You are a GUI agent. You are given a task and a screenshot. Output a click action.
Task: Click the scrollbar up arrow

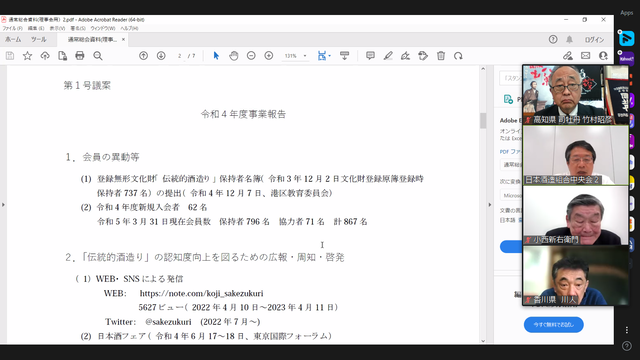pos(483,69)
